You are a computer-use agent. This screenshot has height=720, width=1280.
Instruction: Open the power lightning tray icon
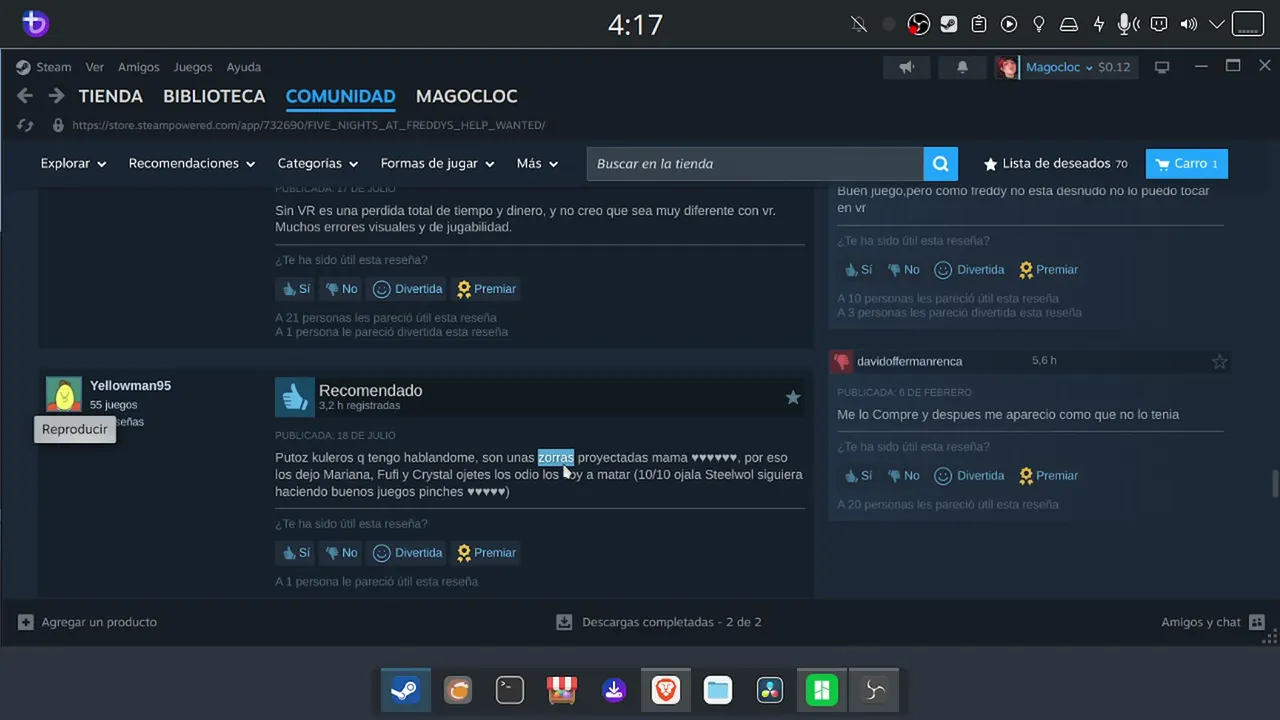click(1099, 24)
